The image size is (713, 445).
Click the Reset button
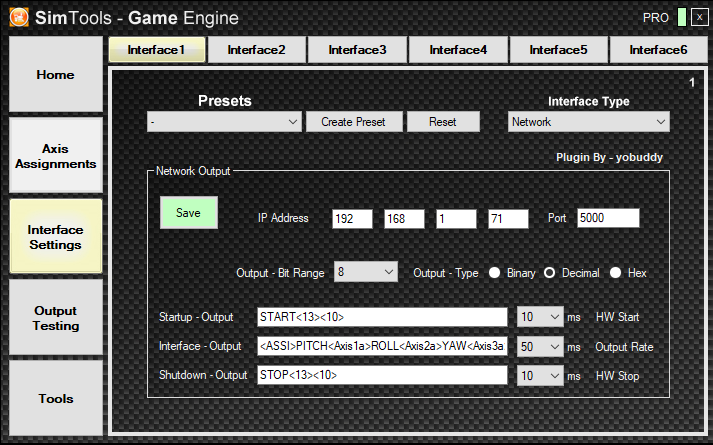443,122
